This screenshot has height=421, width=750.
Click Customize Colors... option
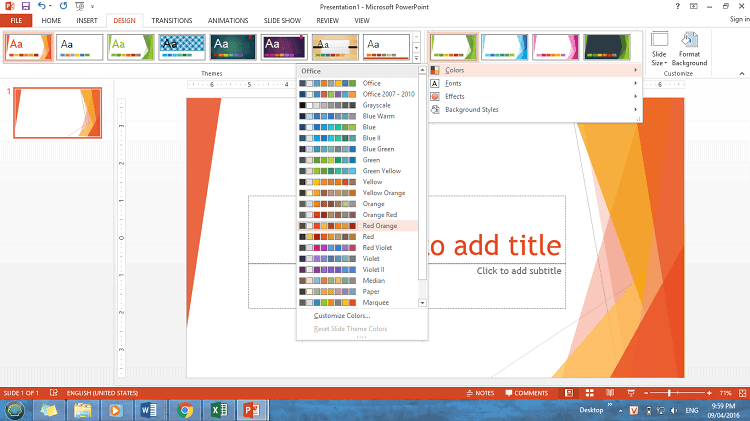(342, 316)
